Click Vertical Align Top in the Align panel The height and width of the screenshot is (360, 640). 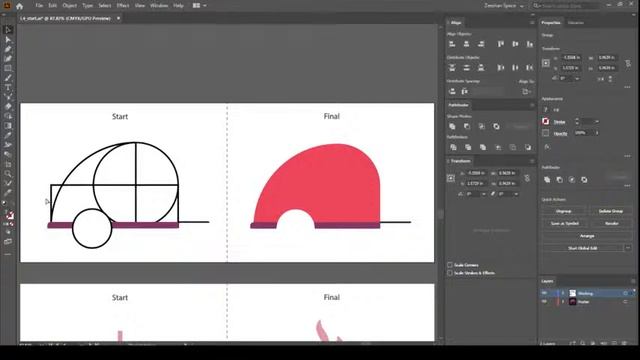(501, 44)
